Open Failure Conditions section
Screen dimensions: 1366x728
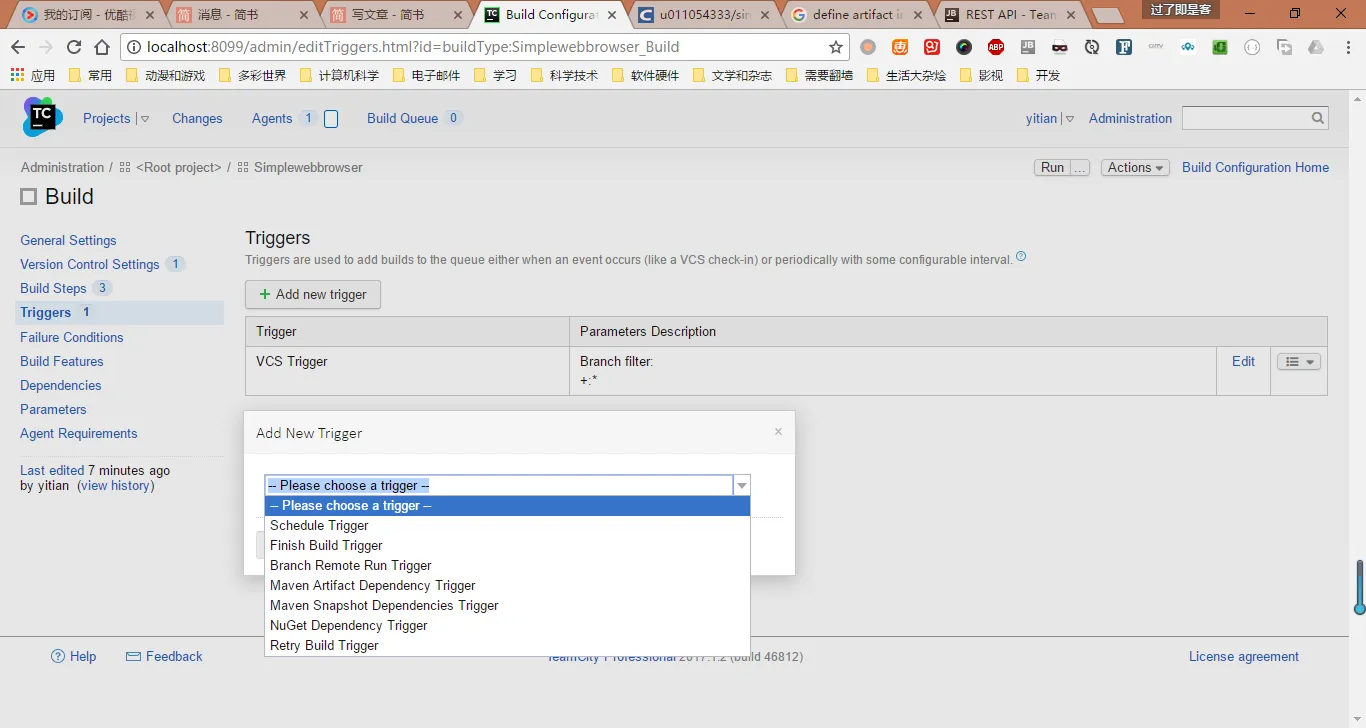pos(72,337)
